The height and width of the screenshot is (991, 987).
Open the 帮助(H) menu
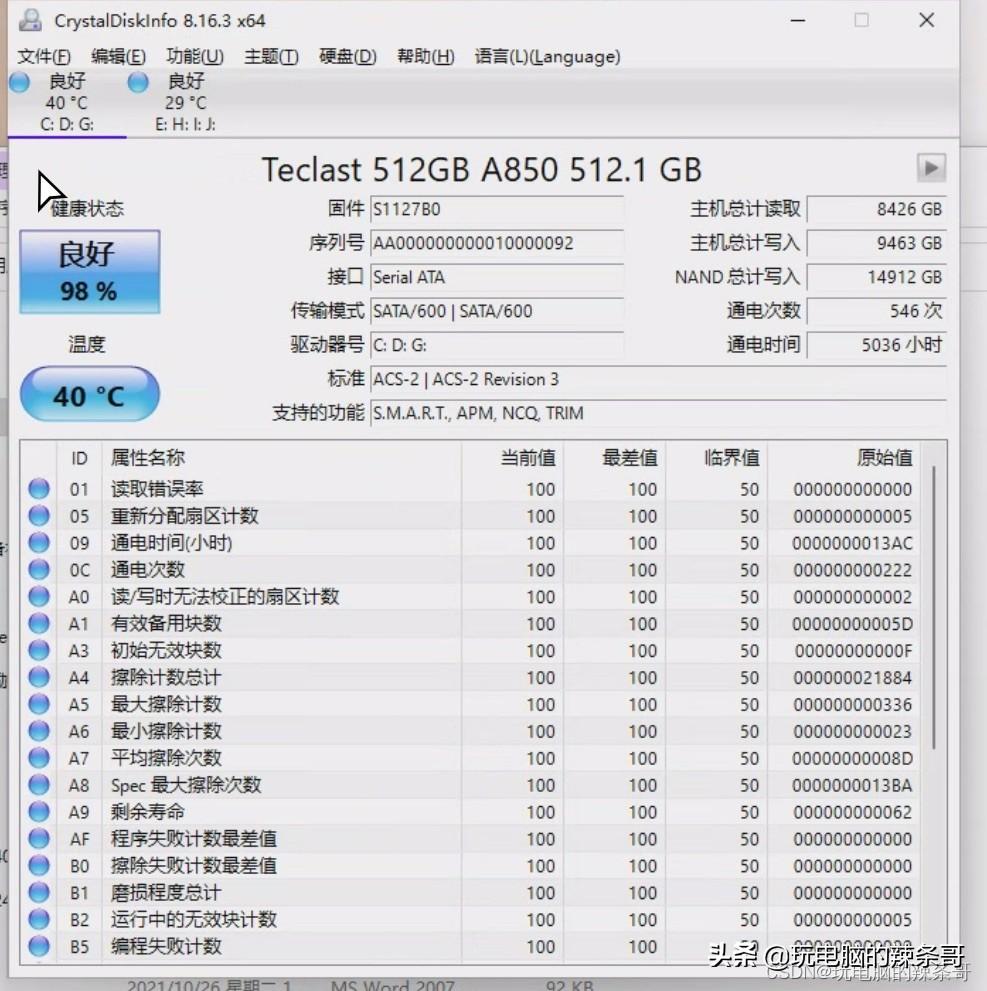pyautogui.click(x=425, y=56)
